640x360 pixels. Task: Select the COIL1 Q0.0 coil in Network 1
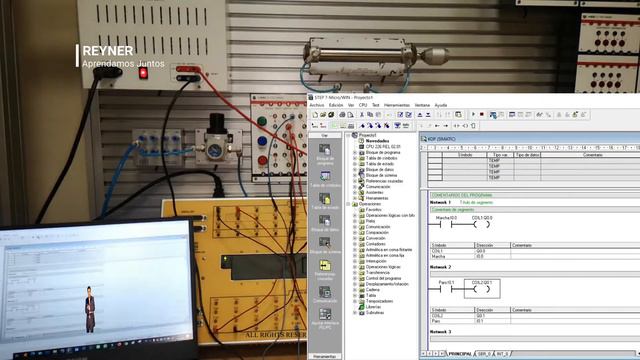[x=482, y=224]
